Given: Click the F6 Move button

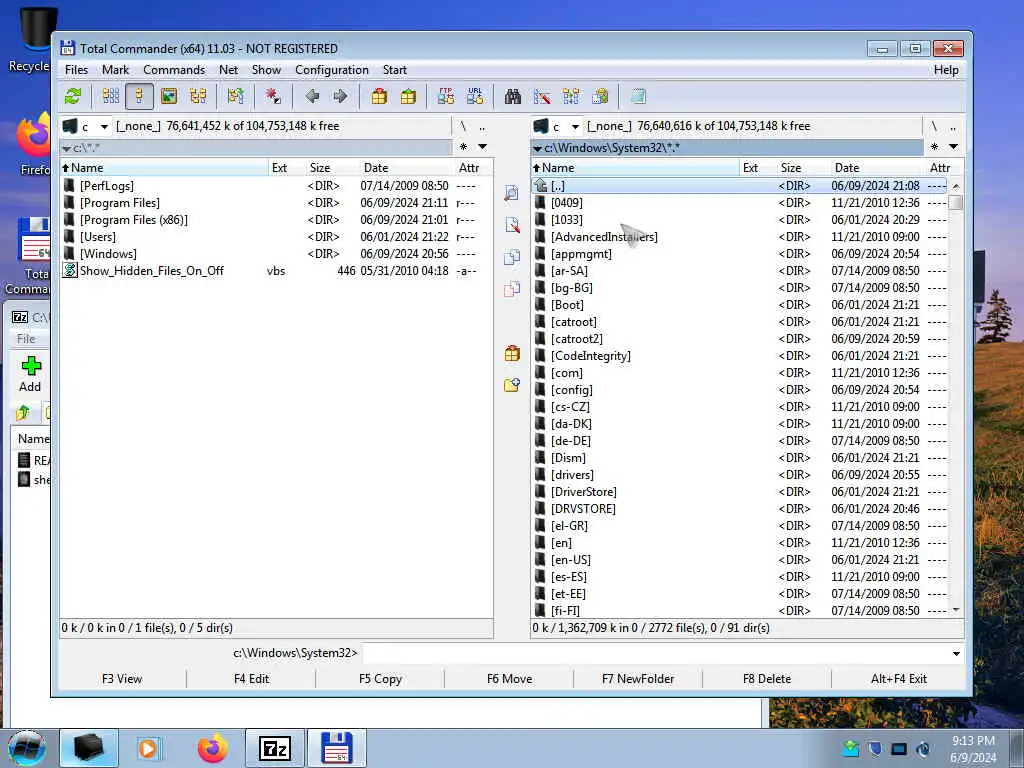Looking at the screenshot, I should pyautogui.click(x=509, y=679).
